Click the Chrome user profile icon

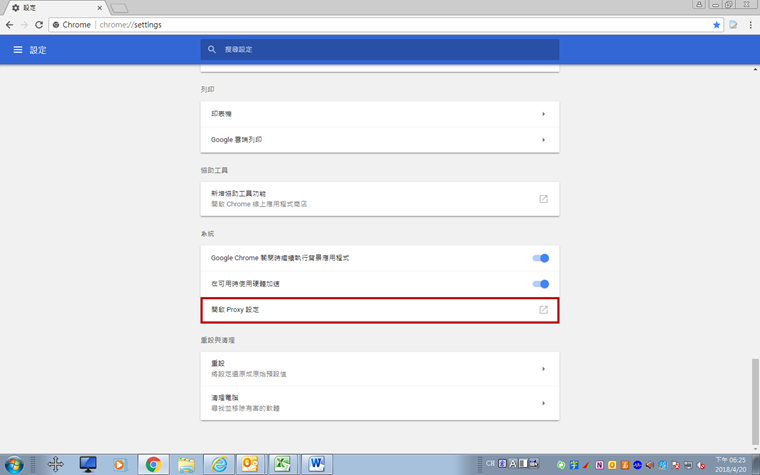tap(699, 4)
